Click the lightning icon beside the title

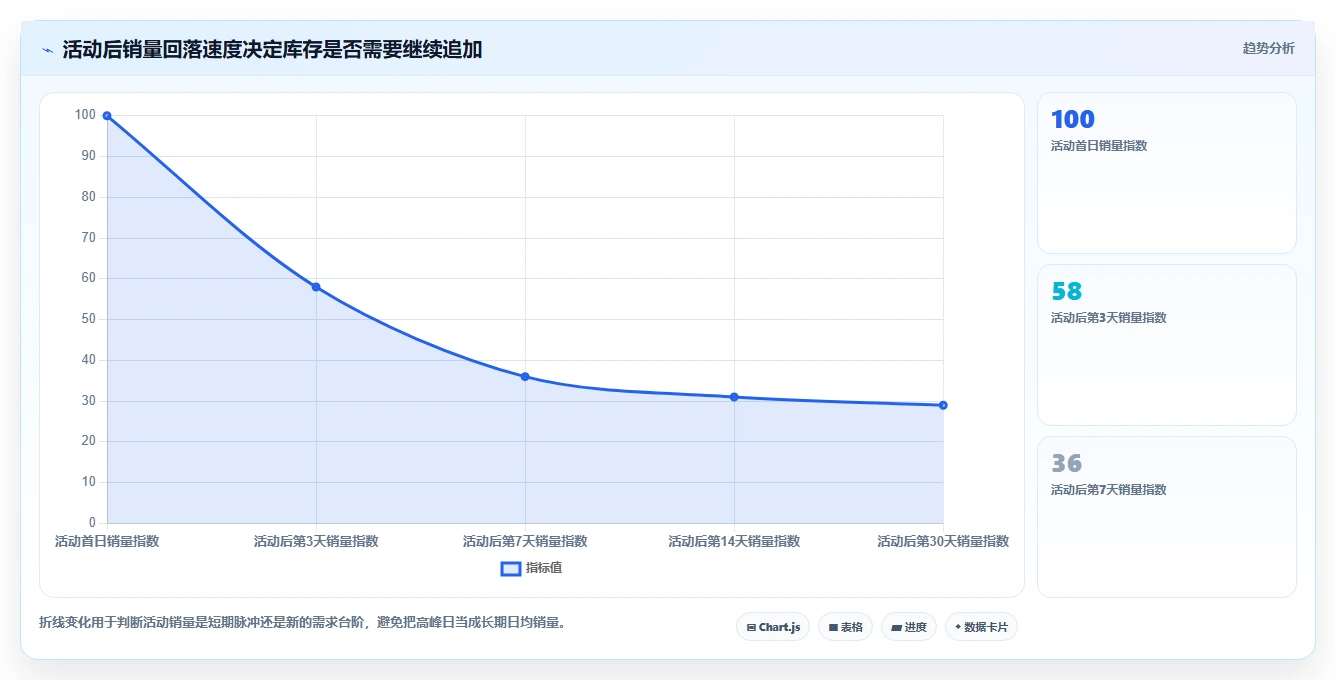pyautogui.click(x=47, y=50)
